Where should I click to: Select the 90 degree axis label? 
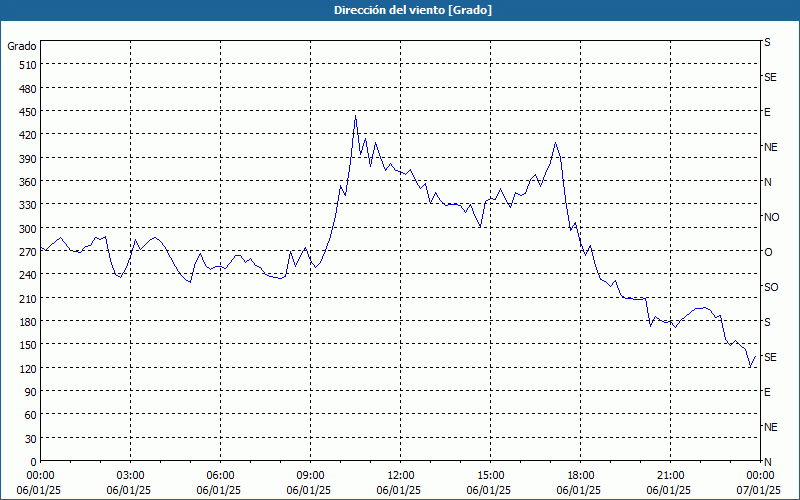click(x=31, y=392)
